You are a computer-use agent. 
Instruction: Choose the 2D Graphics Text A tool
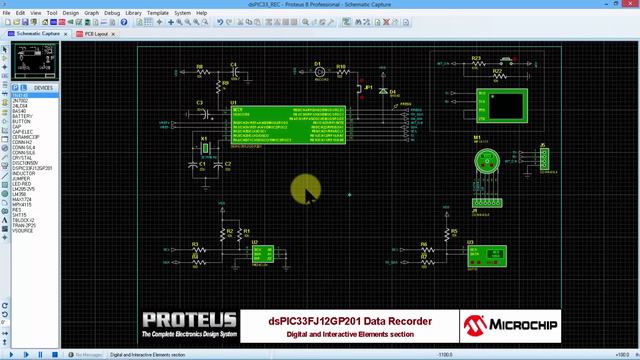[x=4, y=220]
